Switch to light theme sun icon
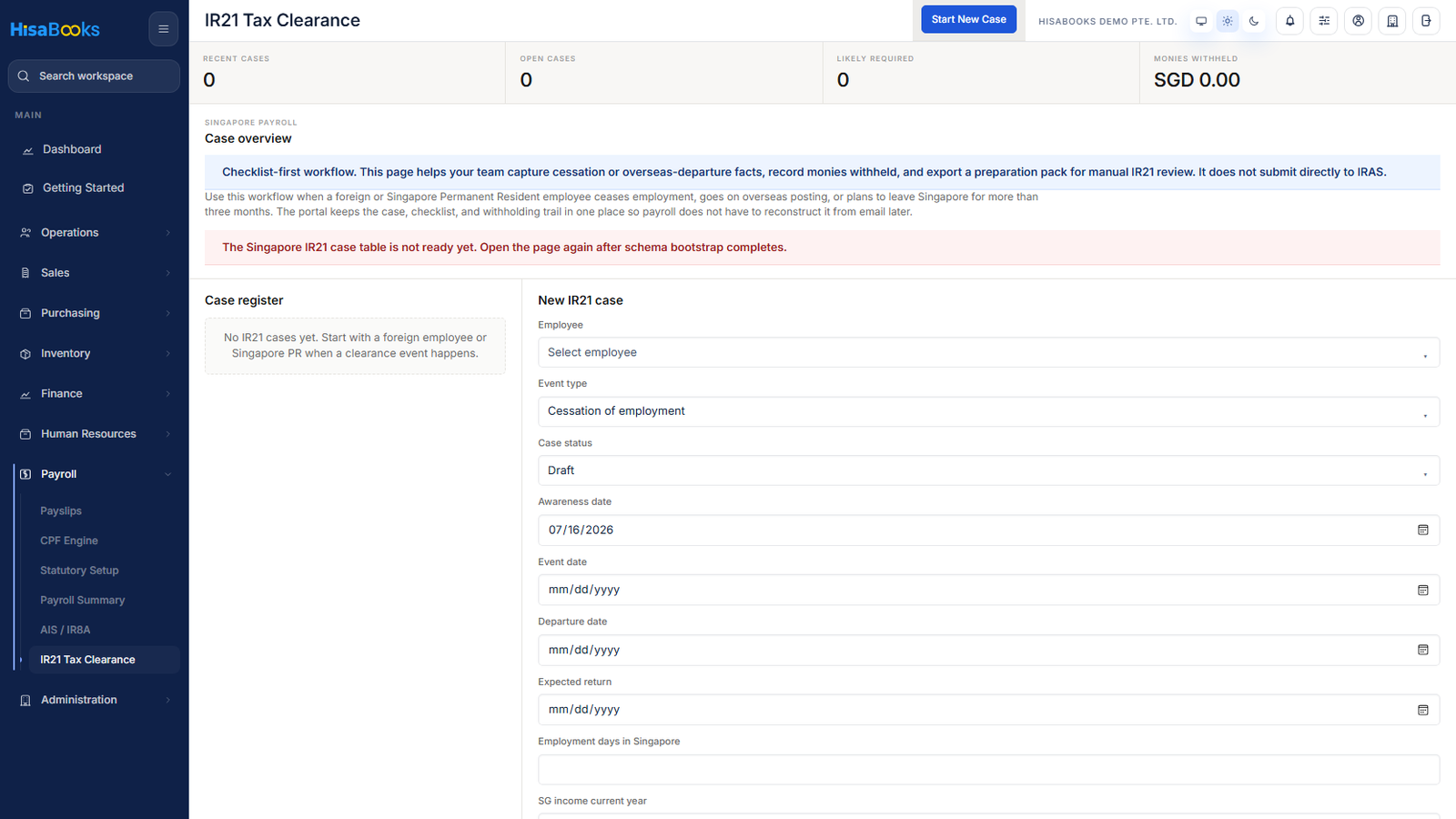Viewport: 1456px width, 819px height. point(1228,21)
